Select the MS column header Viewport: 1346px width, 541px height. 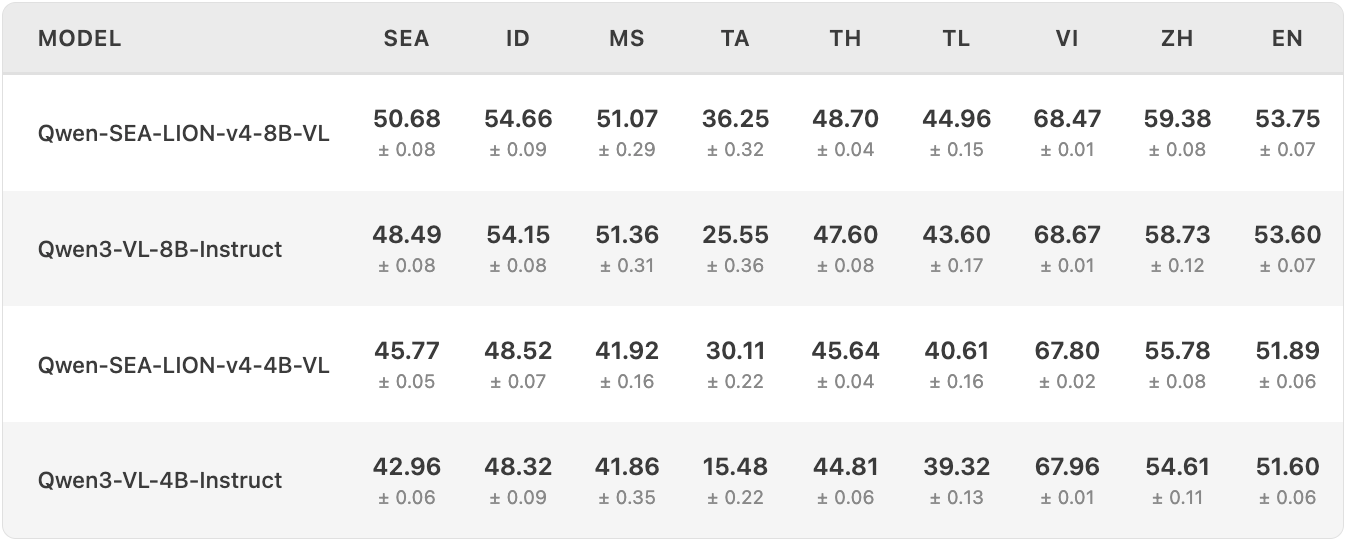point(627,39)
